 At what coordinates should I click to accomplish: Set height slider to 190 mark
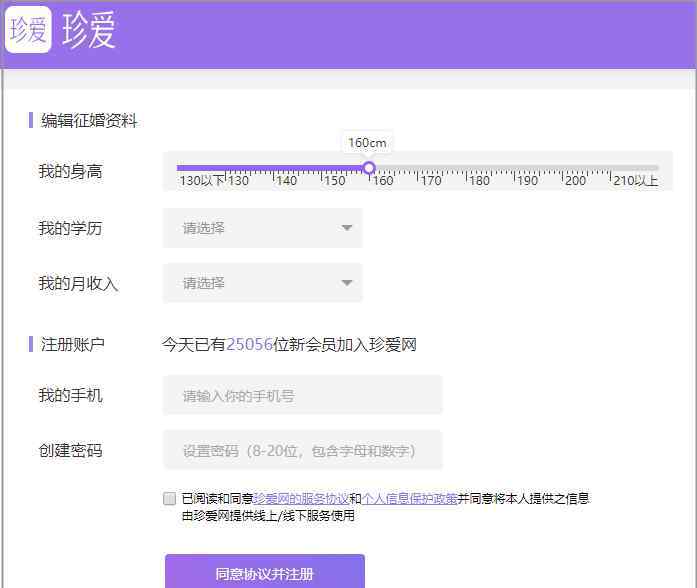coord(514,168)
